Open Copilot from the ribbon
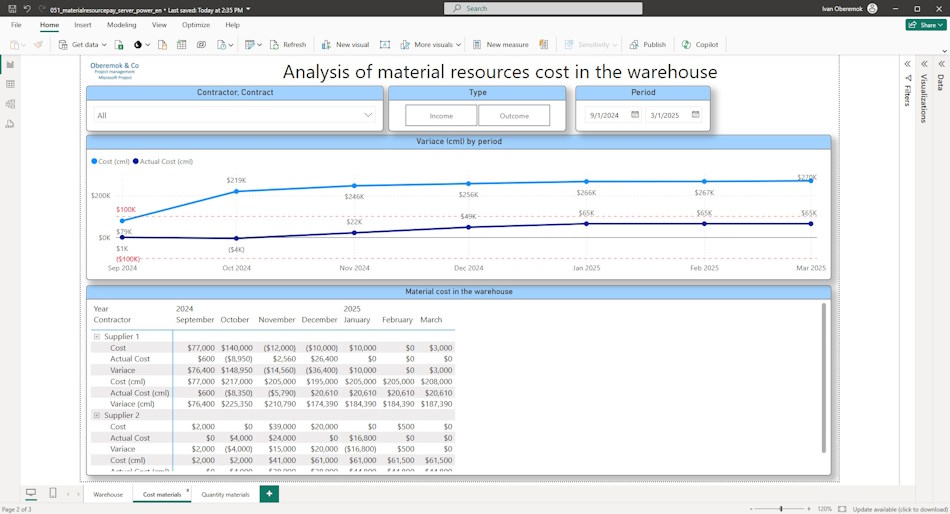 [x=700, y=45]
